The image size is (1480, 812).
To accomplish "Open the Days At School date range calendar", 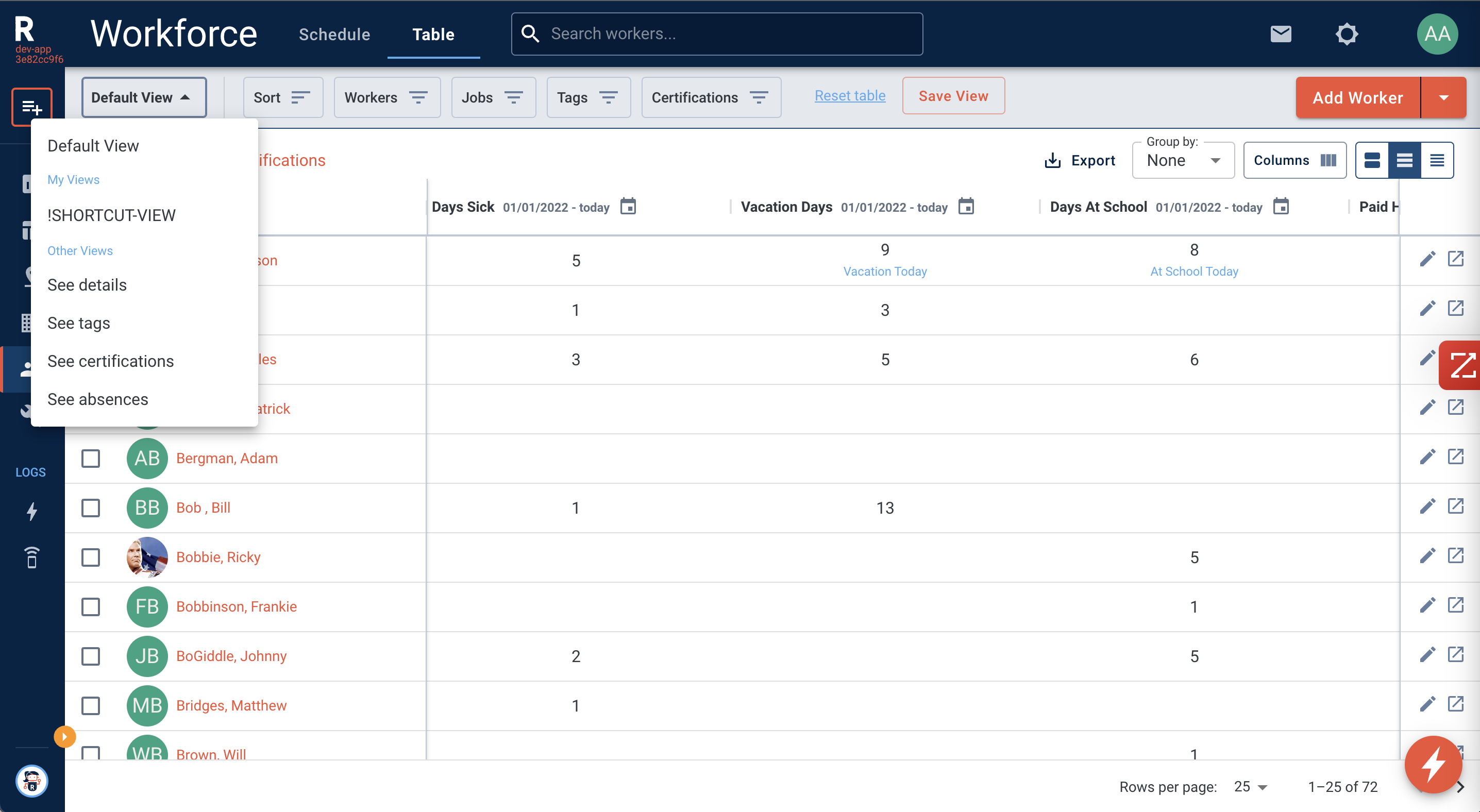I will coord(1281,206).
